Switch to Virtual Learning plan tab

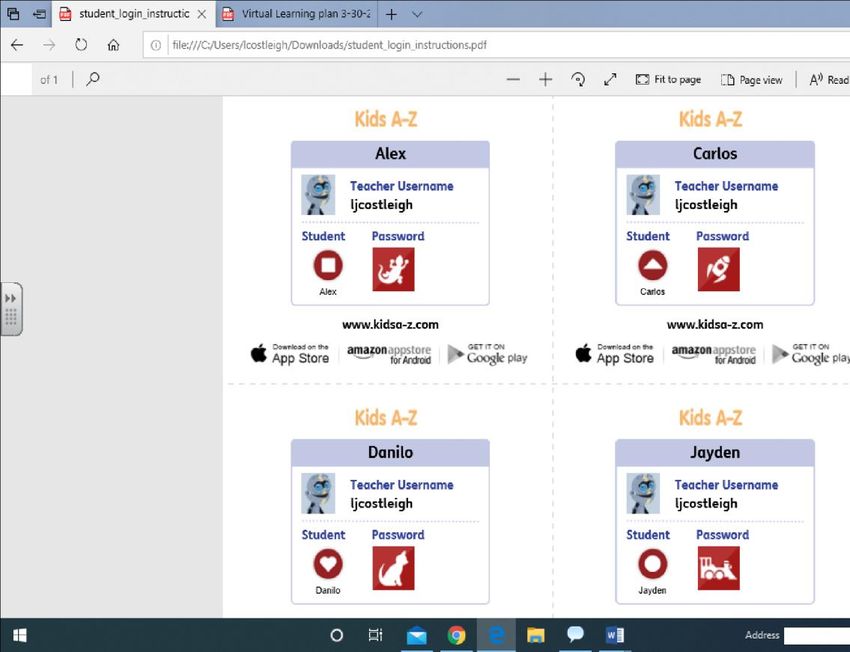click(x=297, y=14)
